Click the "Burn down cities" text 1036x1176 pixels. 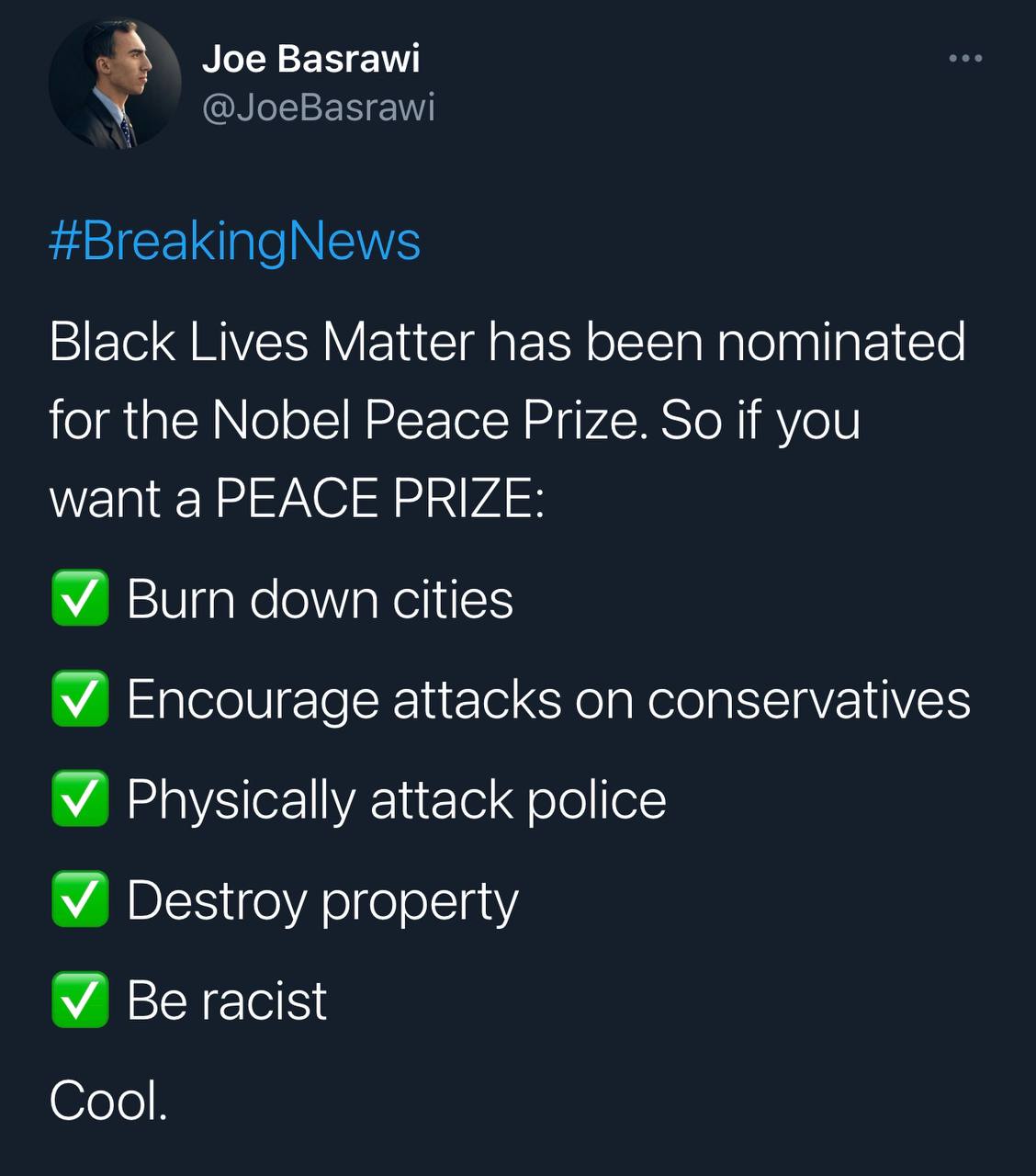[320, 599]
